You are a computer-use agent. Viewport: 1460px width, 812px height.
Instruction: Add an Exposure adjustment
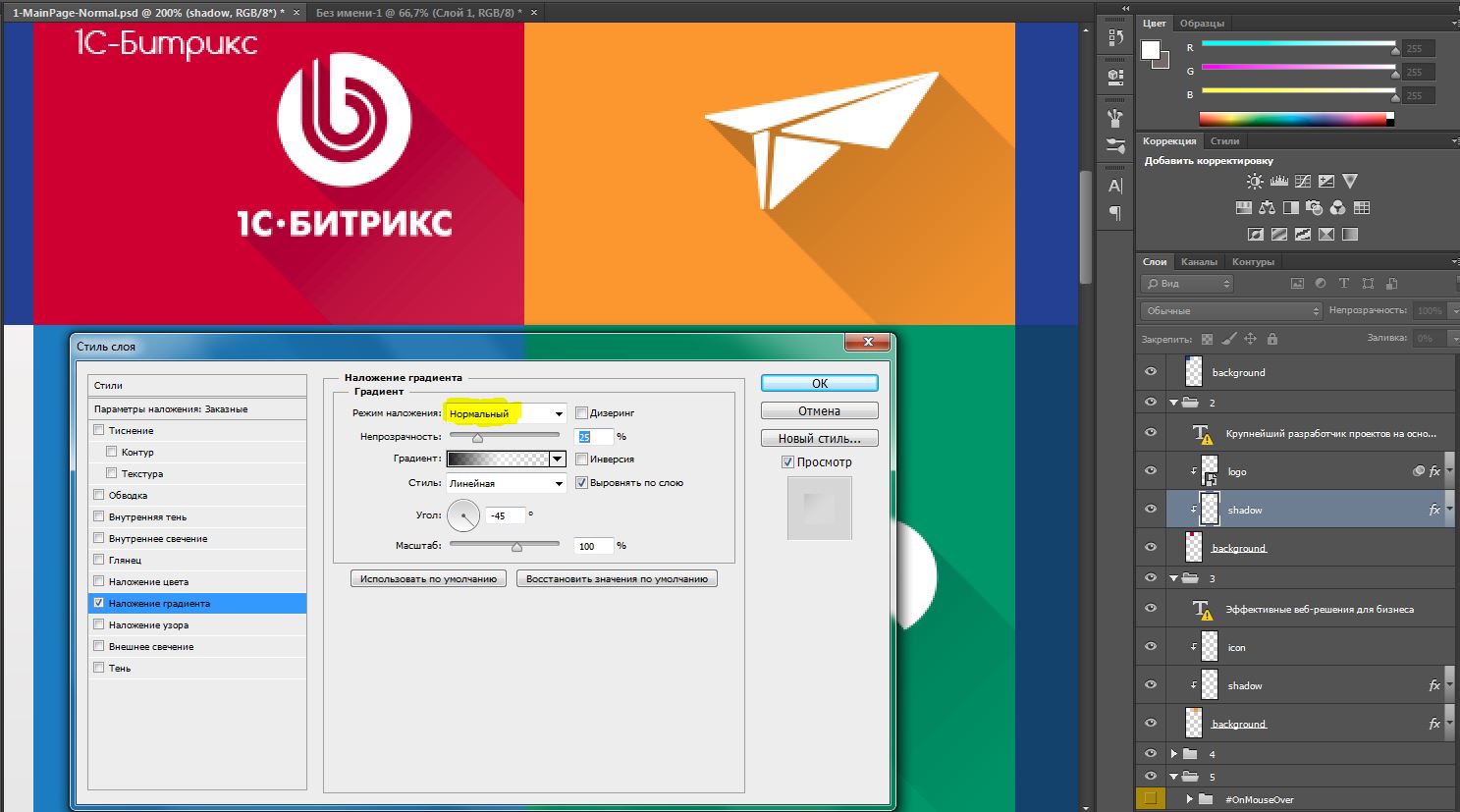click(x=1326, y=182)
